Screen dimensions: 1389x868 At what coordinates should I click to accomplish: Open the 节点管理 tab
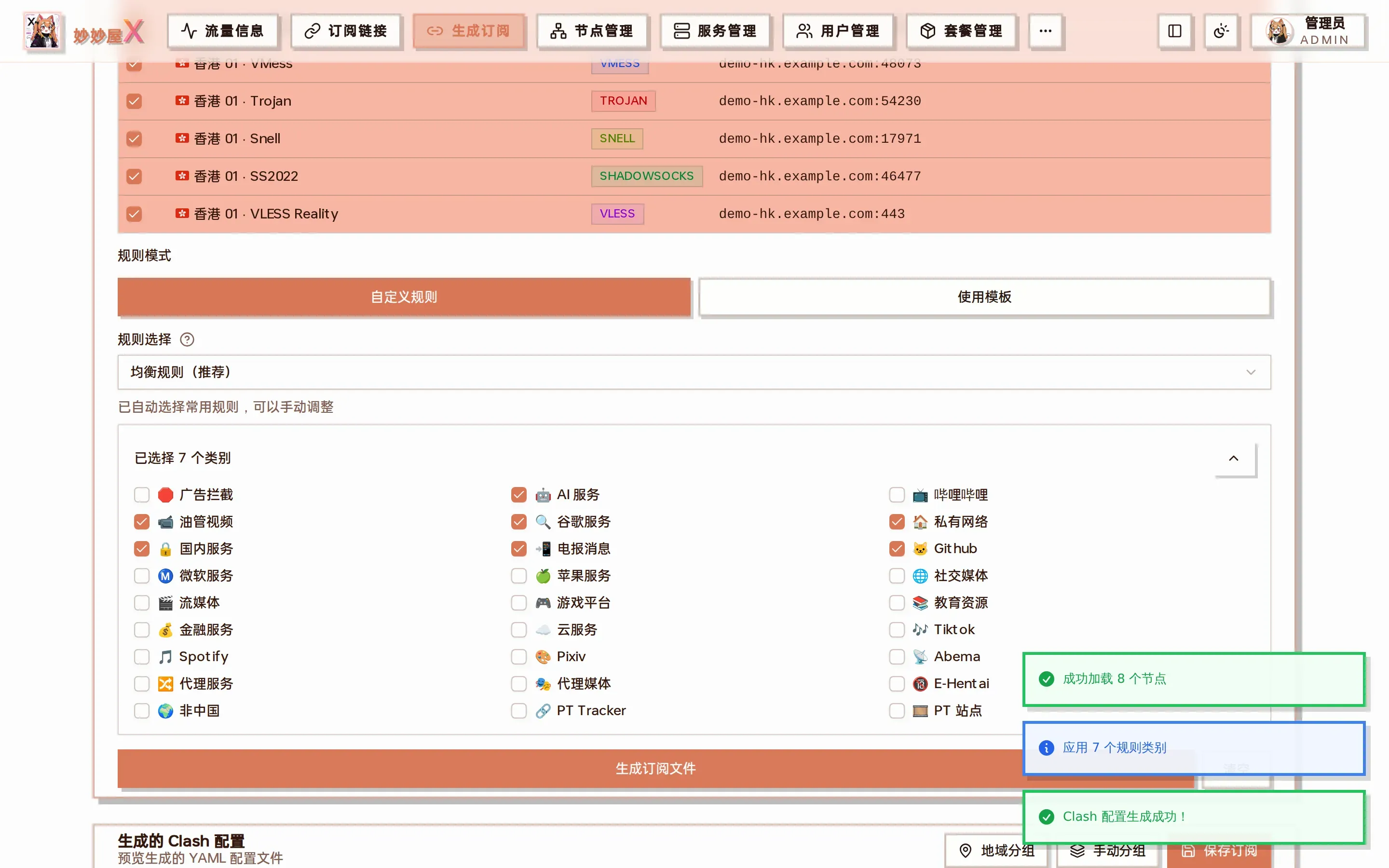coord(592,31)
